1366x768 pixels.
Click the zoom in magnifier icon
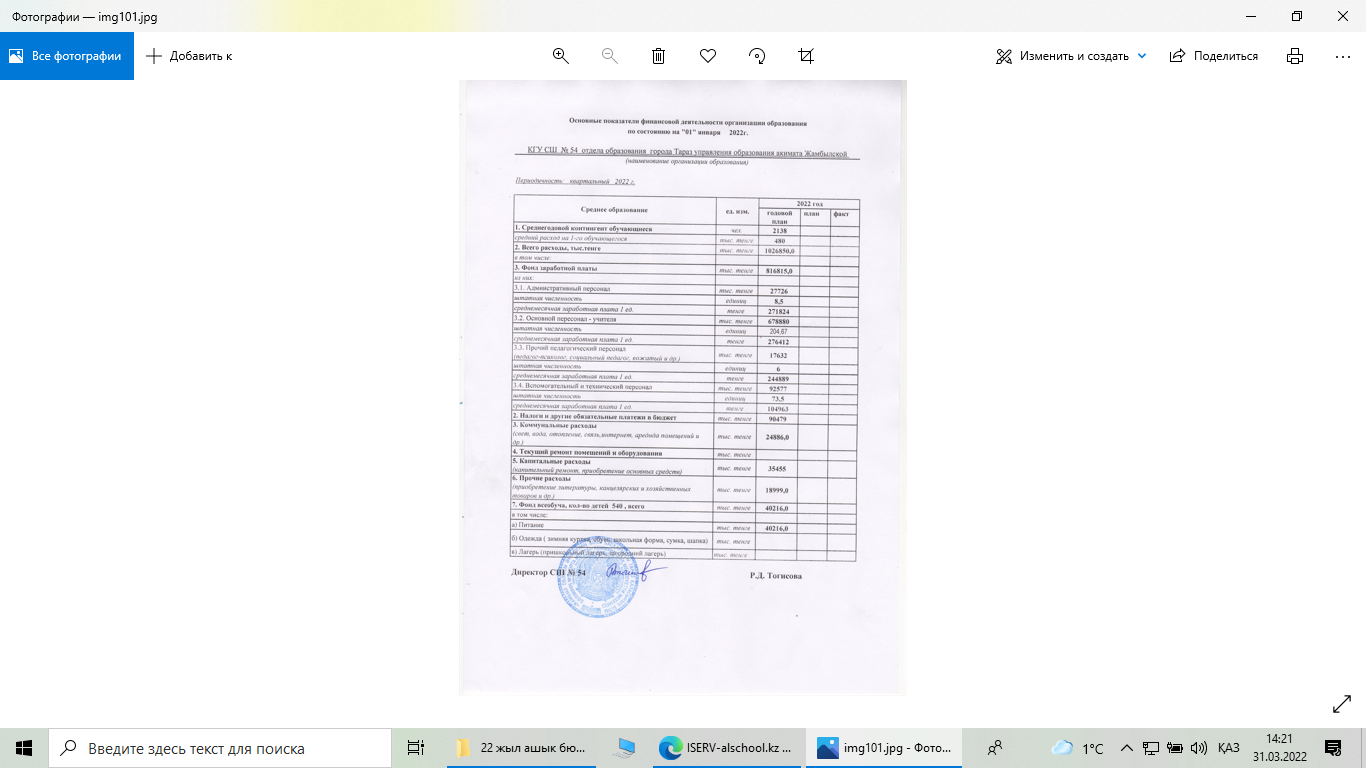560,56
